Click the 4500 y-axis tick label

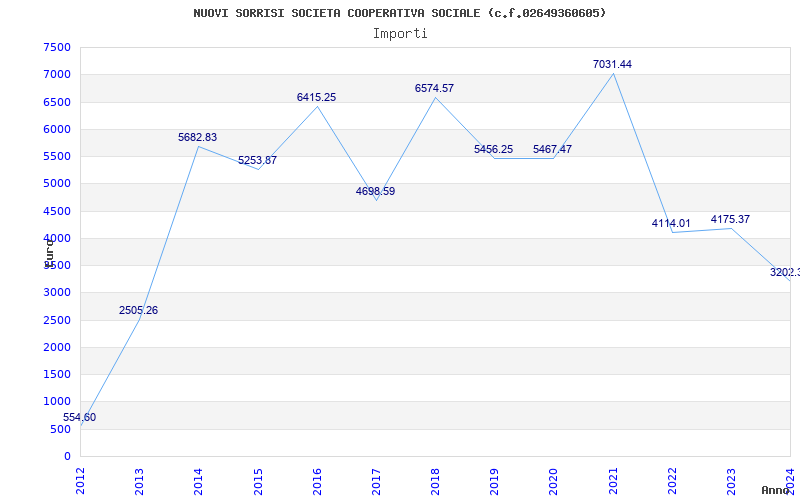click(57, 211)
